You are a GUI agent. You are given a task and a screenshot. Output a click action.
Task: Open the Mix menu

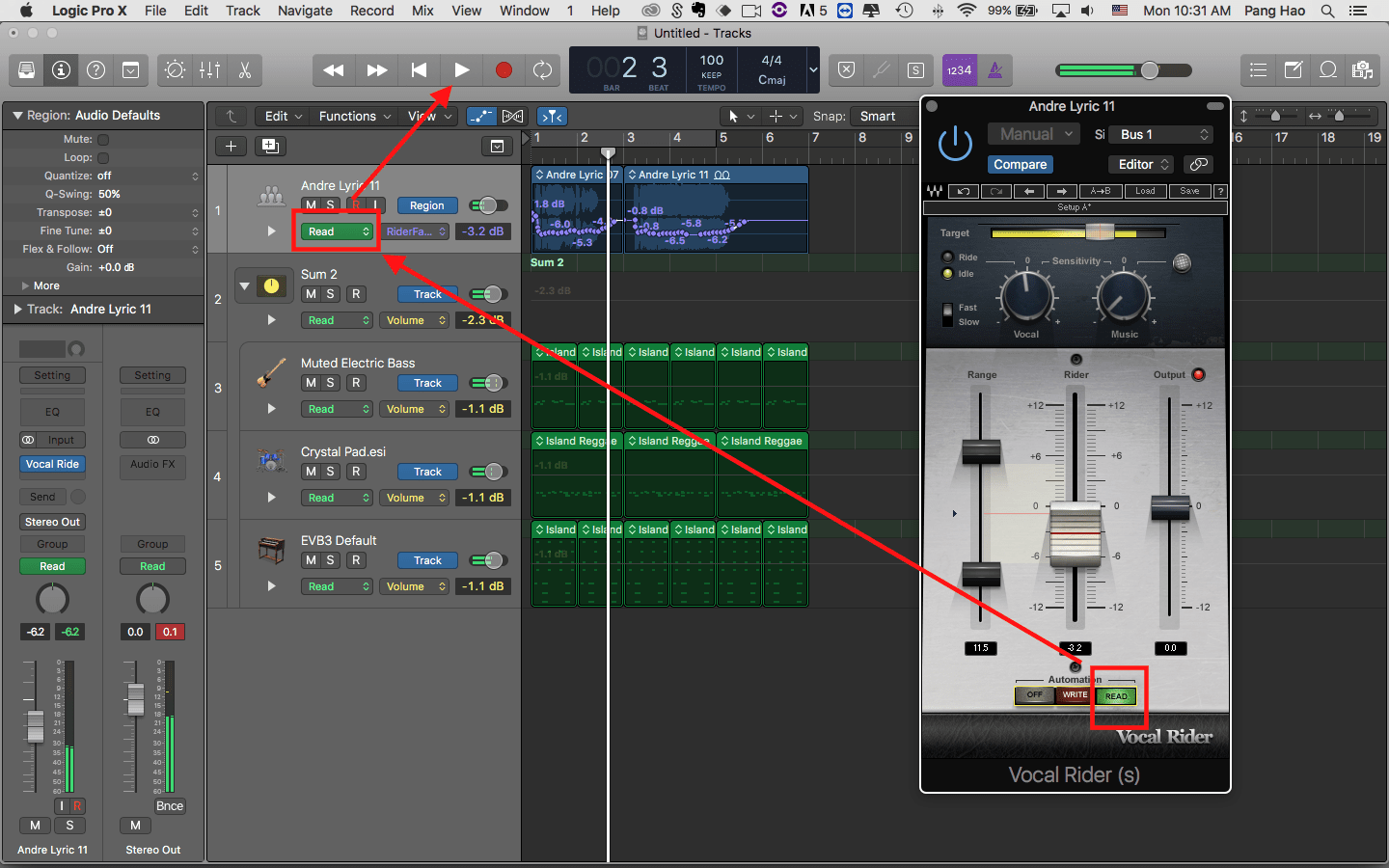[422, 11]
